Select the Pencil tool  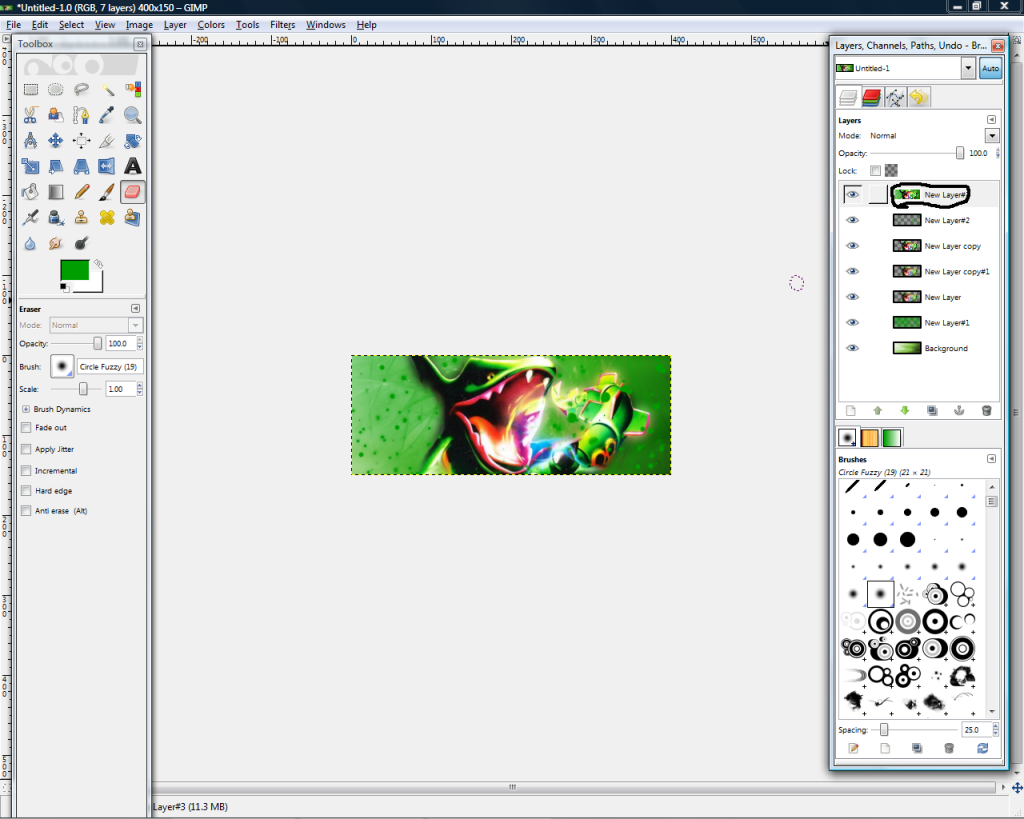tap(81, 191)
